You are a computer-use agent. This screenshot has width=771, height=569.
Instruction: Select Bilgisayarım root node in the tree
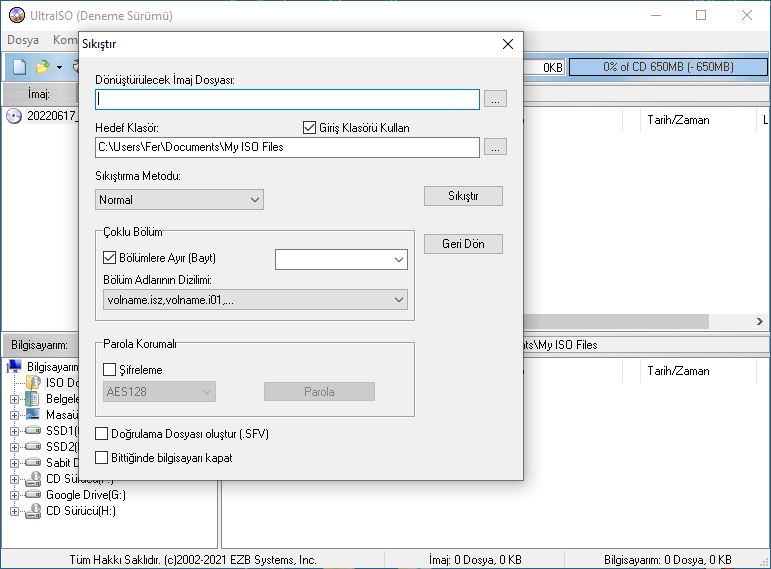(43, 366)
